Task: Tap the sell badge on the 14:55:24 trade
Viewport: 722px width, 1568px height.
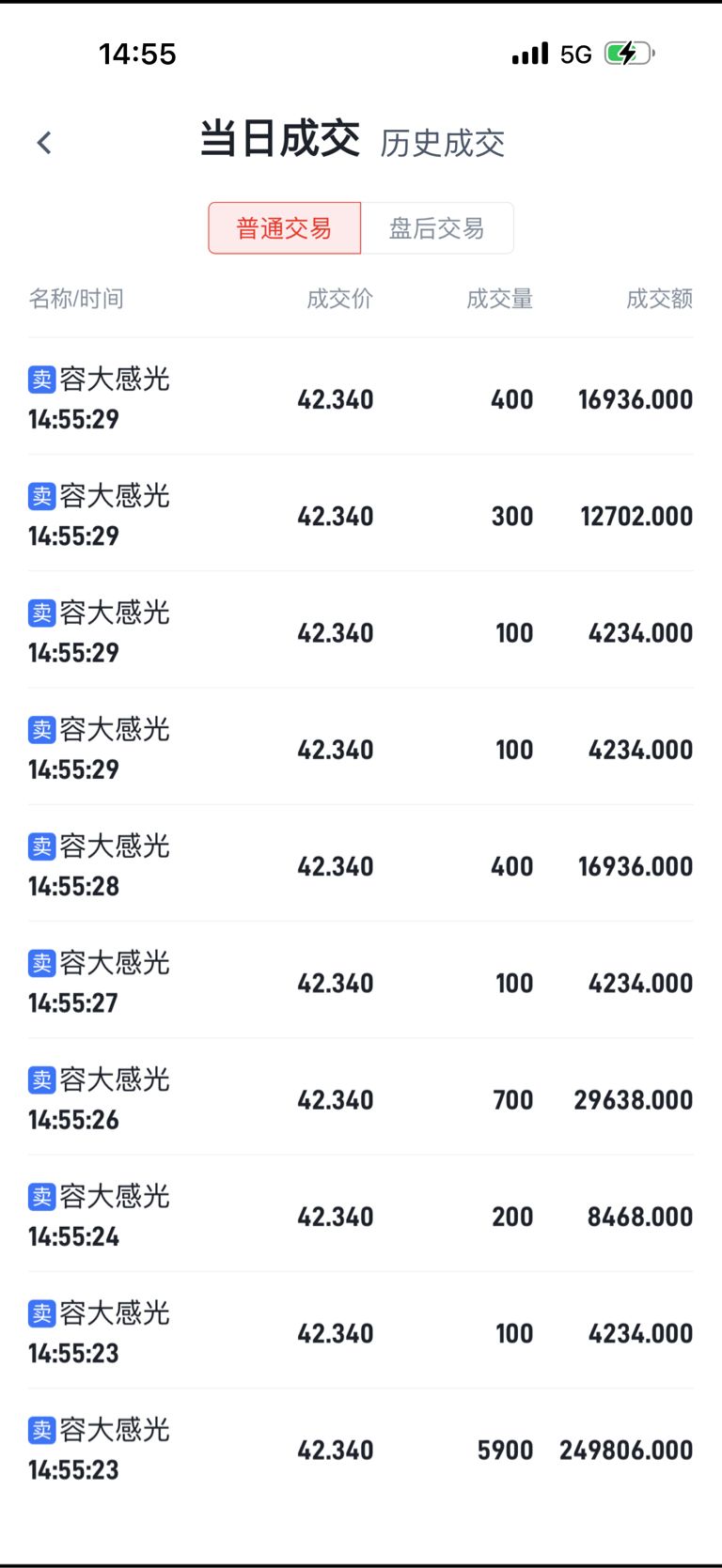Action: click(x=42, y=1197)
